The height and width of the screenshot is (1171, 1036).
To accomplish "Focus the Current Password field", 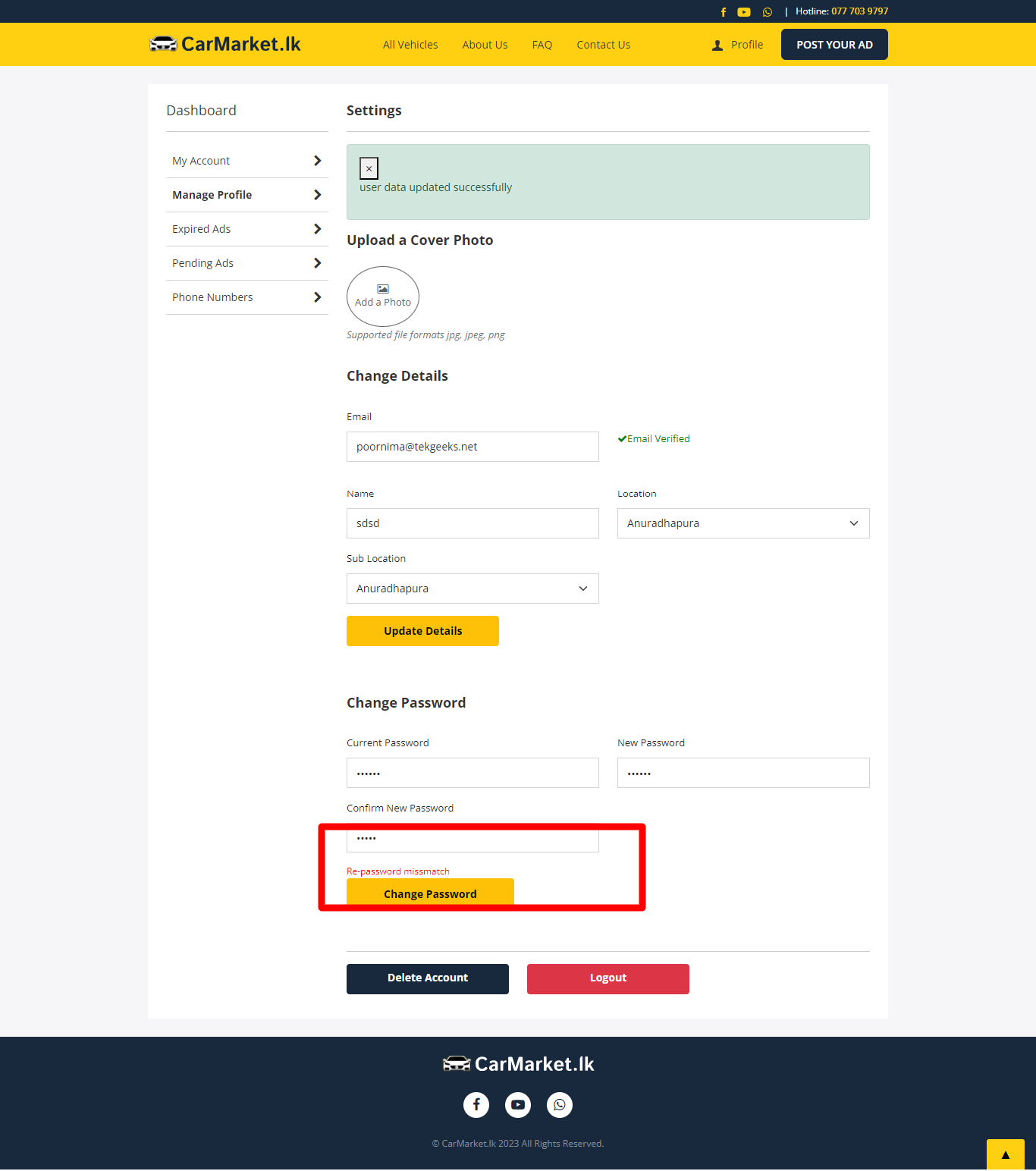I will point(472,773).
